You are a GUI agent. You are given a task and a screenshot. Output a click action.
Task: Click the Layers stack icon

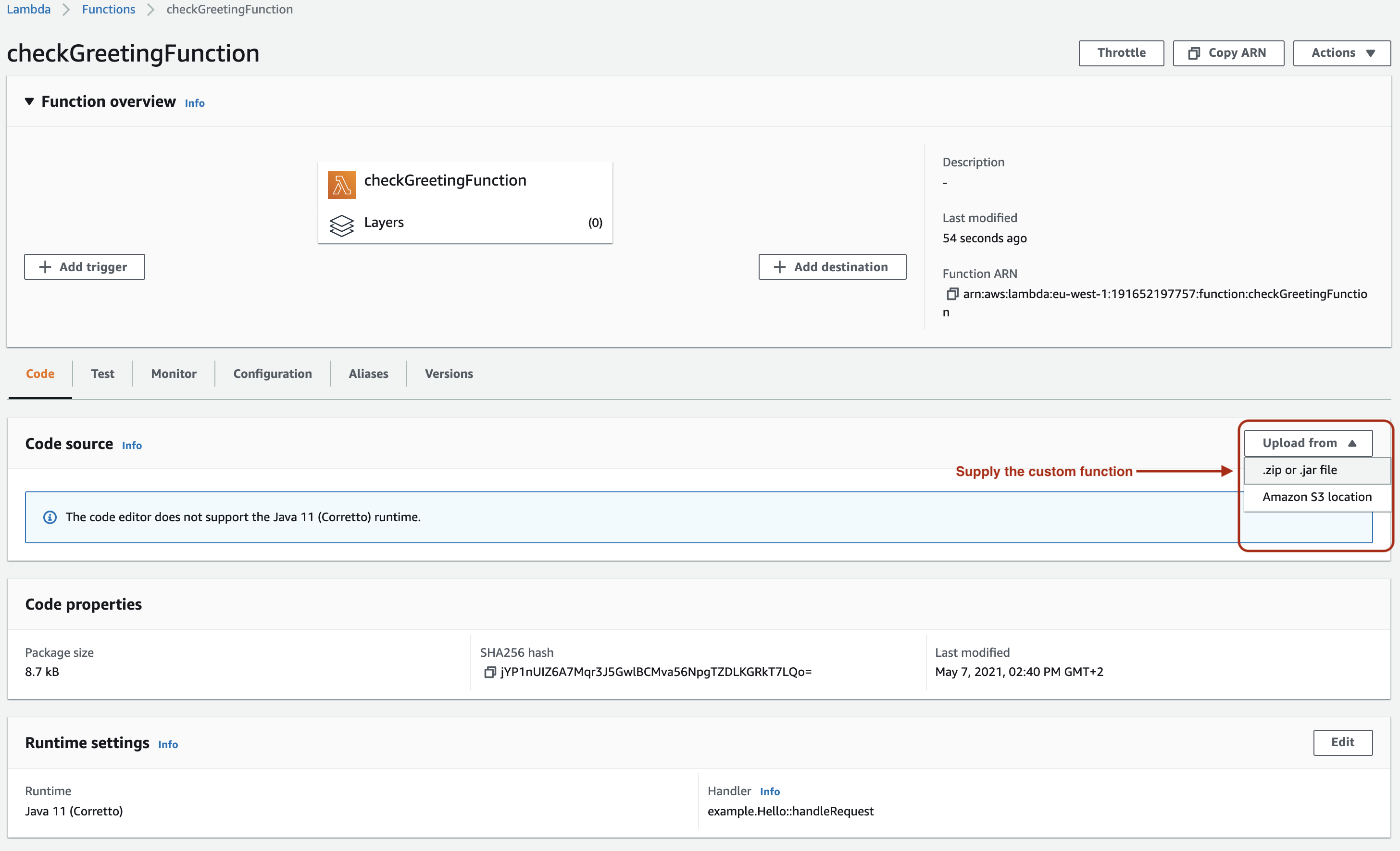tap(341, 225)
